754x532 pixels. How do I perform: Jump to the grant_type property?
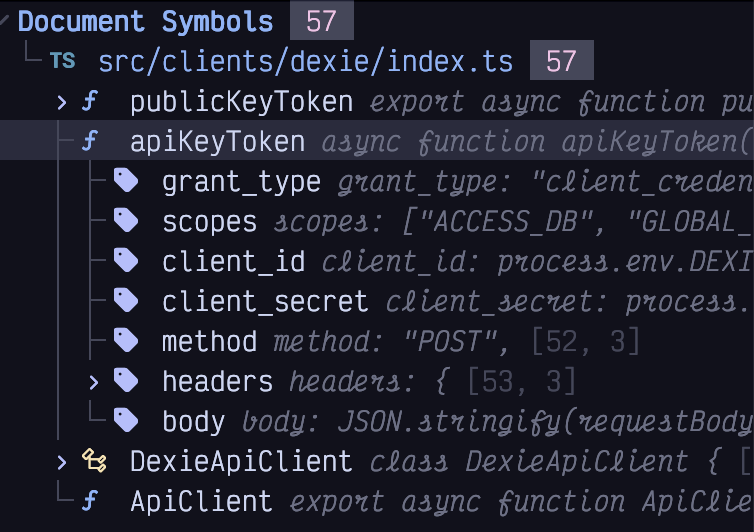pos(241,182)
